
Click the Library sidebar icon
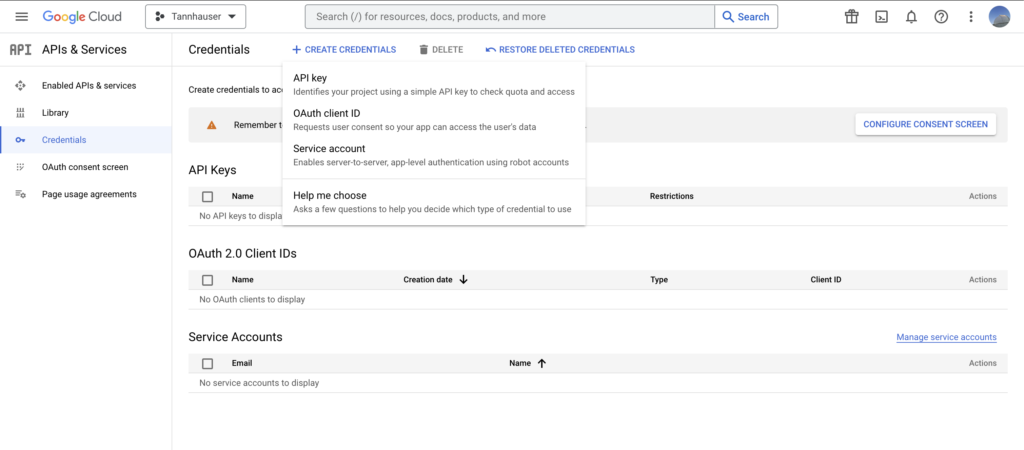coord(20,113)
